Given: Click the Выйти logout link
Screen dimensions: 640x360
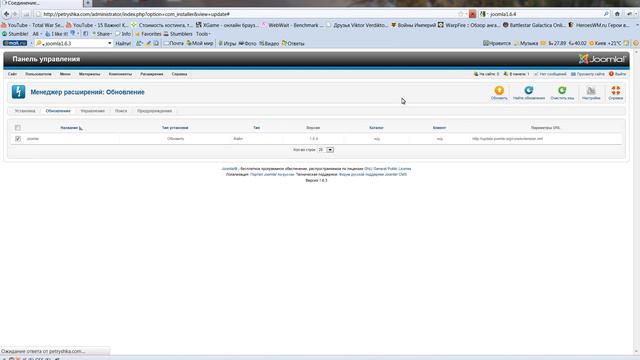Looking at the screenshot, I should pos(618,74).
